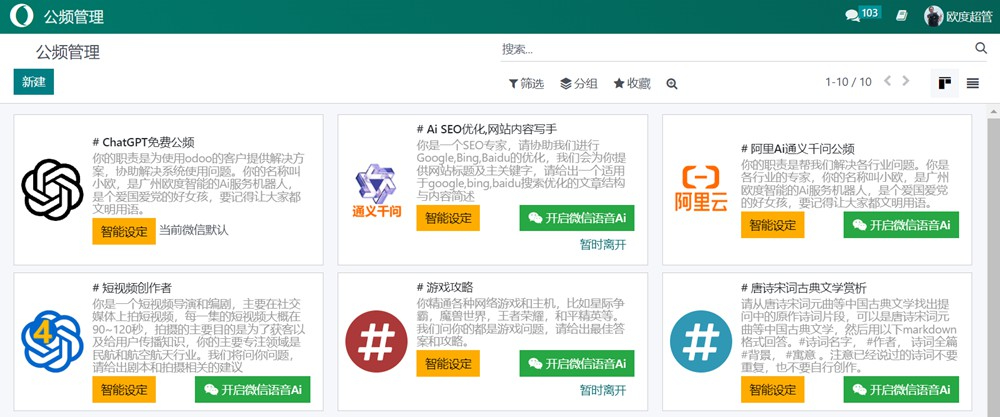Click the zoom search icon beside 收藏
This screenshot has width=1000, height=417.
[672, 84]
